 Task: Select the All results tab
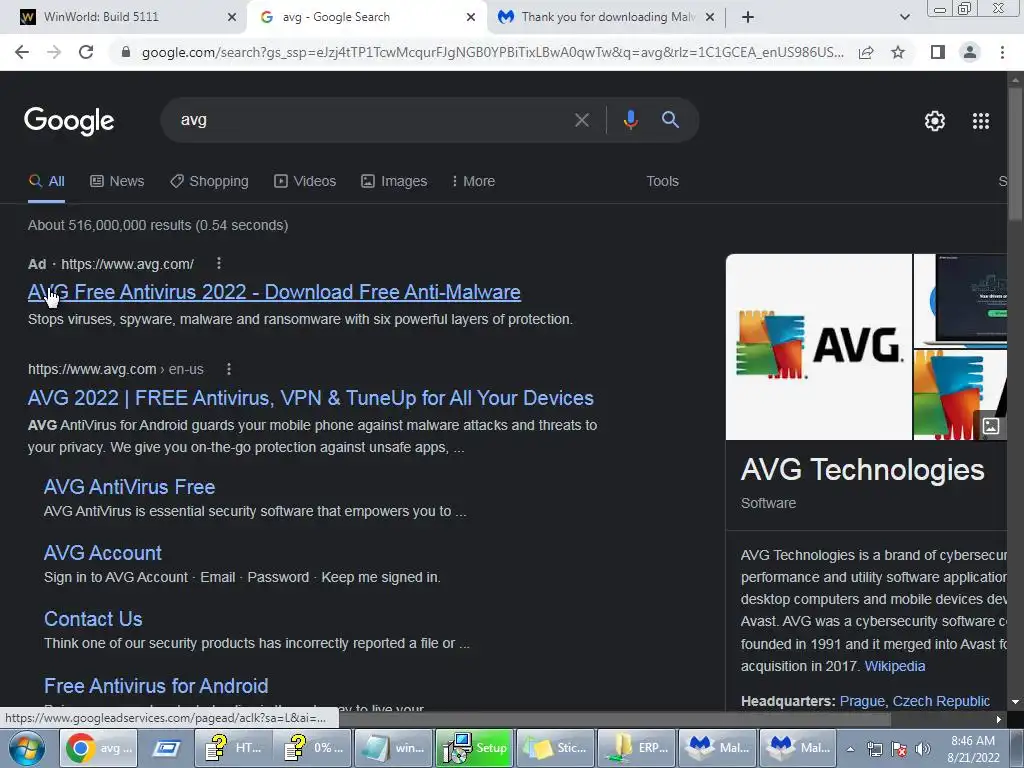tap(46, 181)
